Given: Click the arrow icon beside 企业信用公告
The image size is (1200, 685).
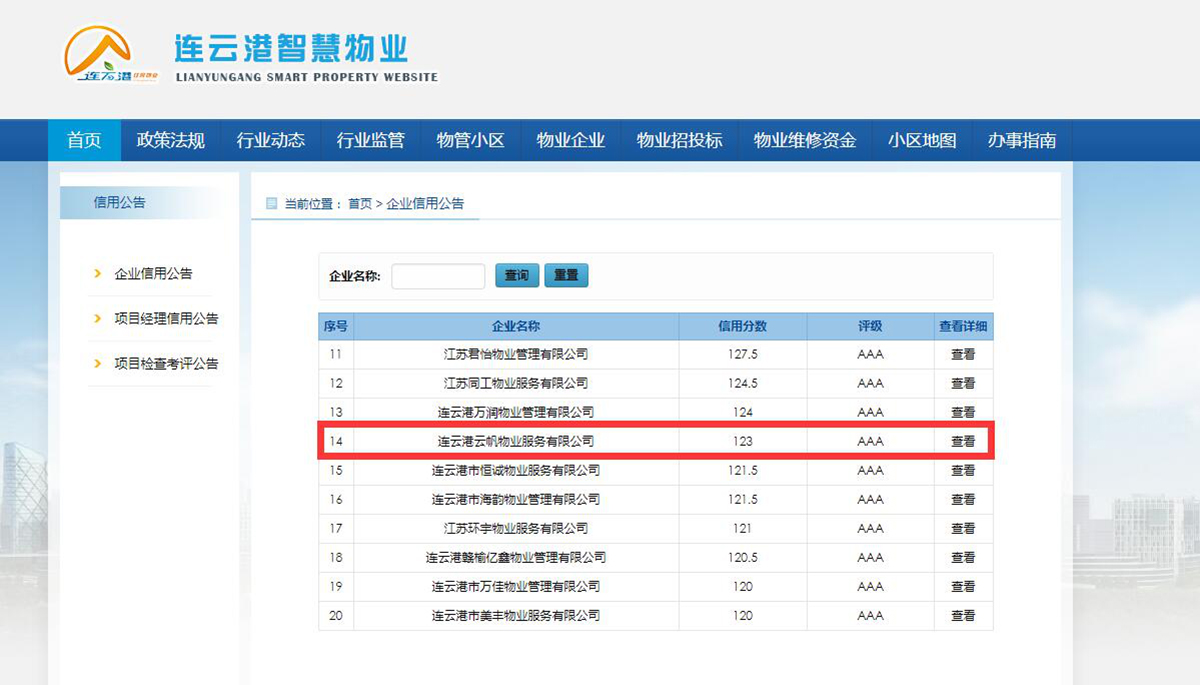Looking at the screenshot, I should 97,273.
